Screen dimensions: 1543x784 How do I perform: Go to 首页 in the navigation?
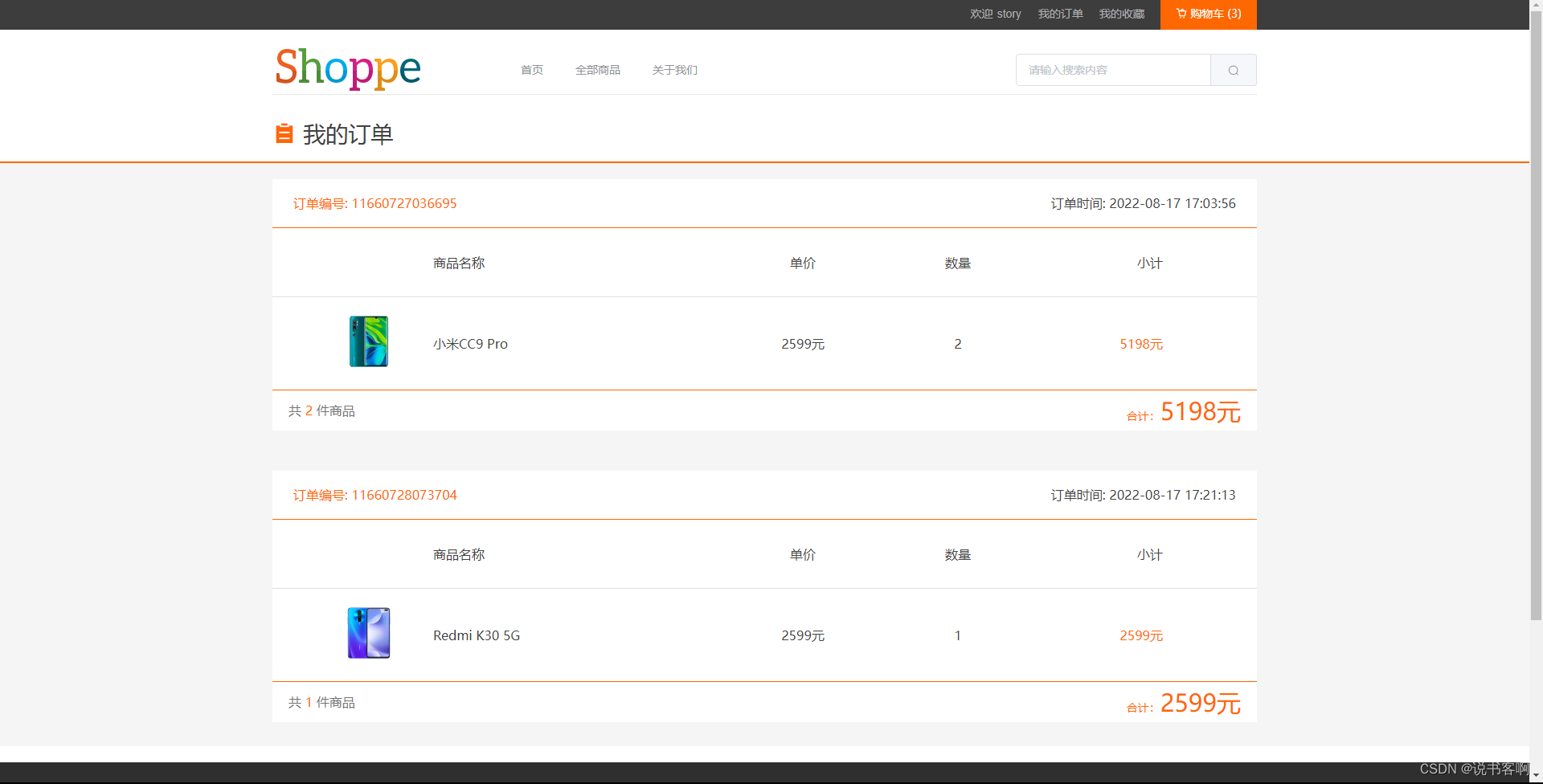[x=532, y=70]
